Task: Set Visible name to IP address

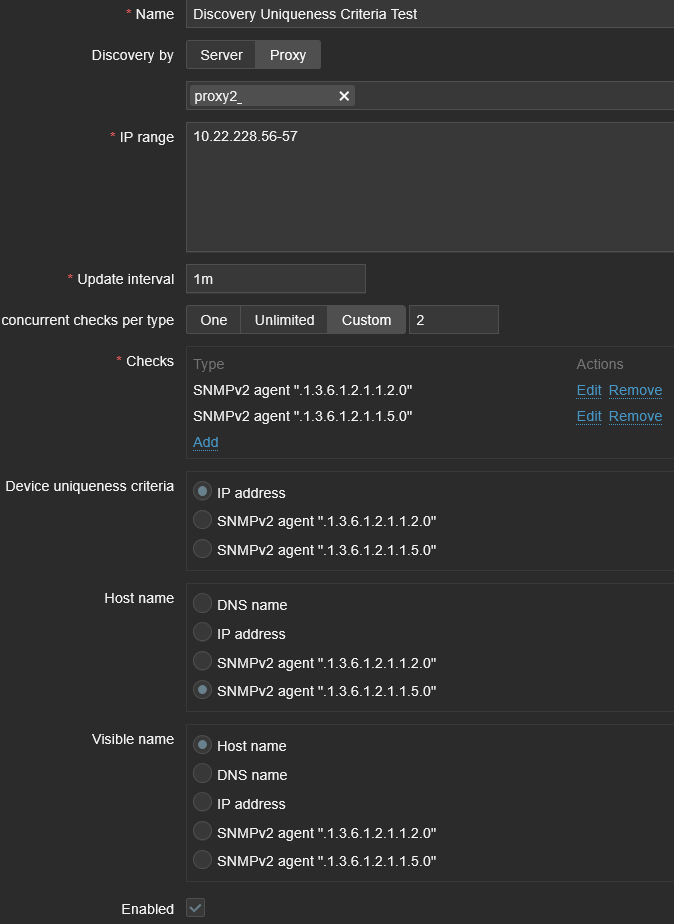Action: tap(203, 803)
